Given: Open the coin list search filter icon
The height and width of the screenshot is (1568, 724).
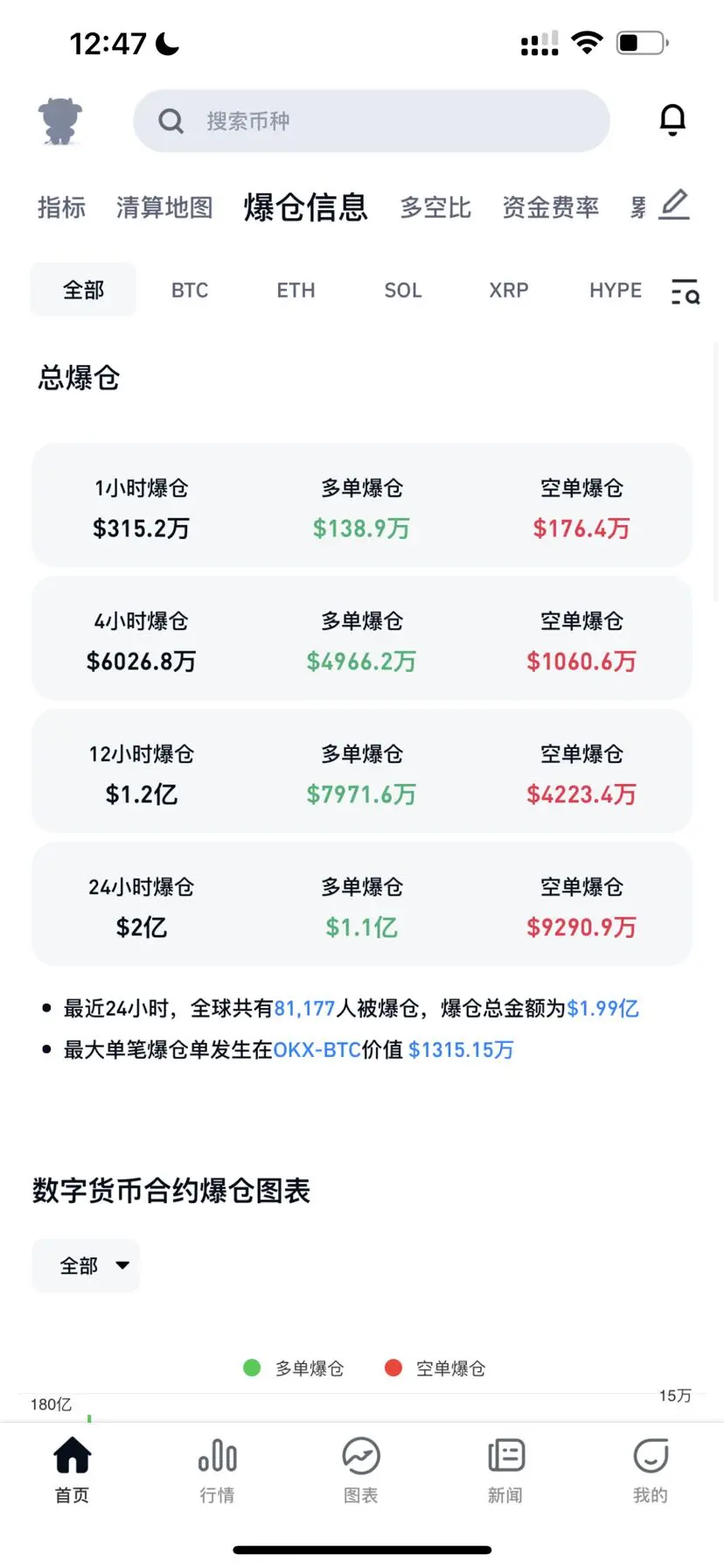Looking at the screenshot, I should point(685,291).
